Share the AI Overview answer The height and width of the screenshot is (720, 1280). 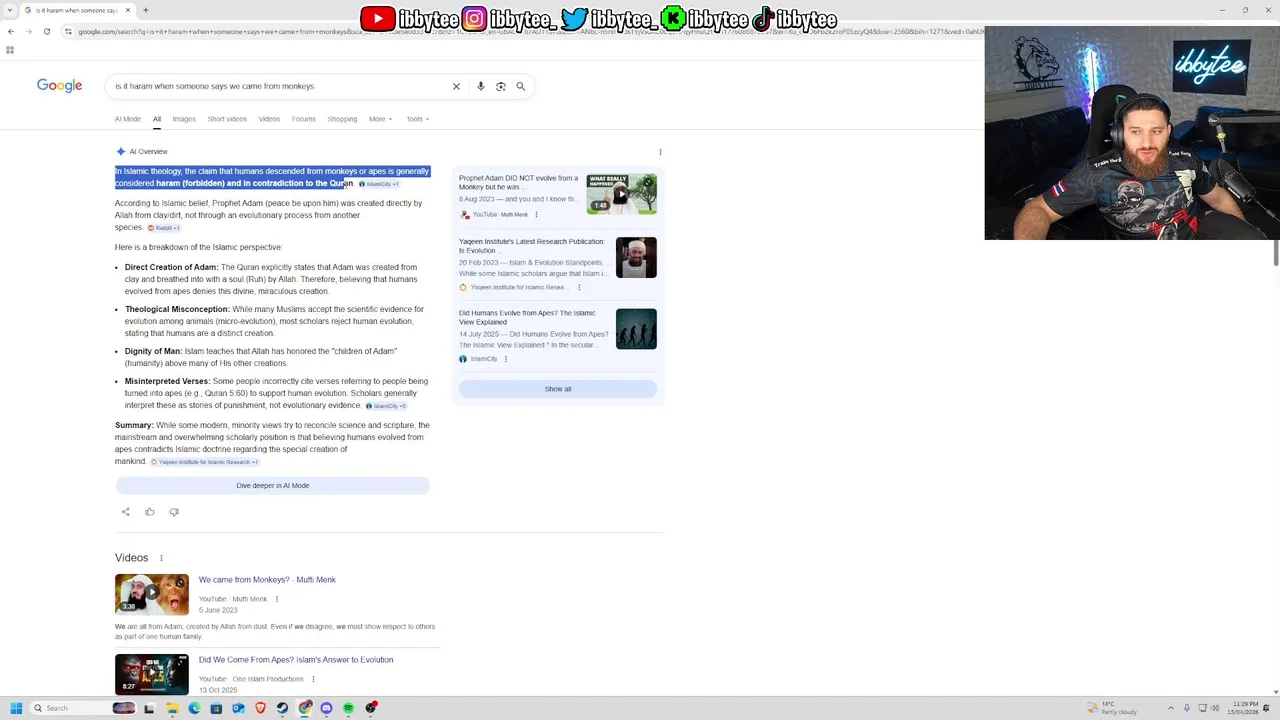[126, 512]
